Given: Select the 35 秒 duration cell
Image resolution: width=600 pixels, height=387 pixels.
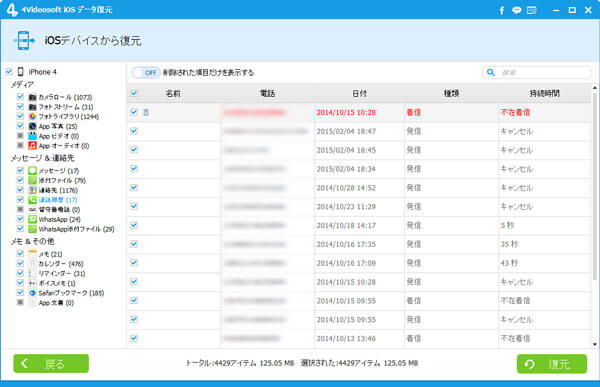Looking at the screenshot, I should tap(509, 244).
